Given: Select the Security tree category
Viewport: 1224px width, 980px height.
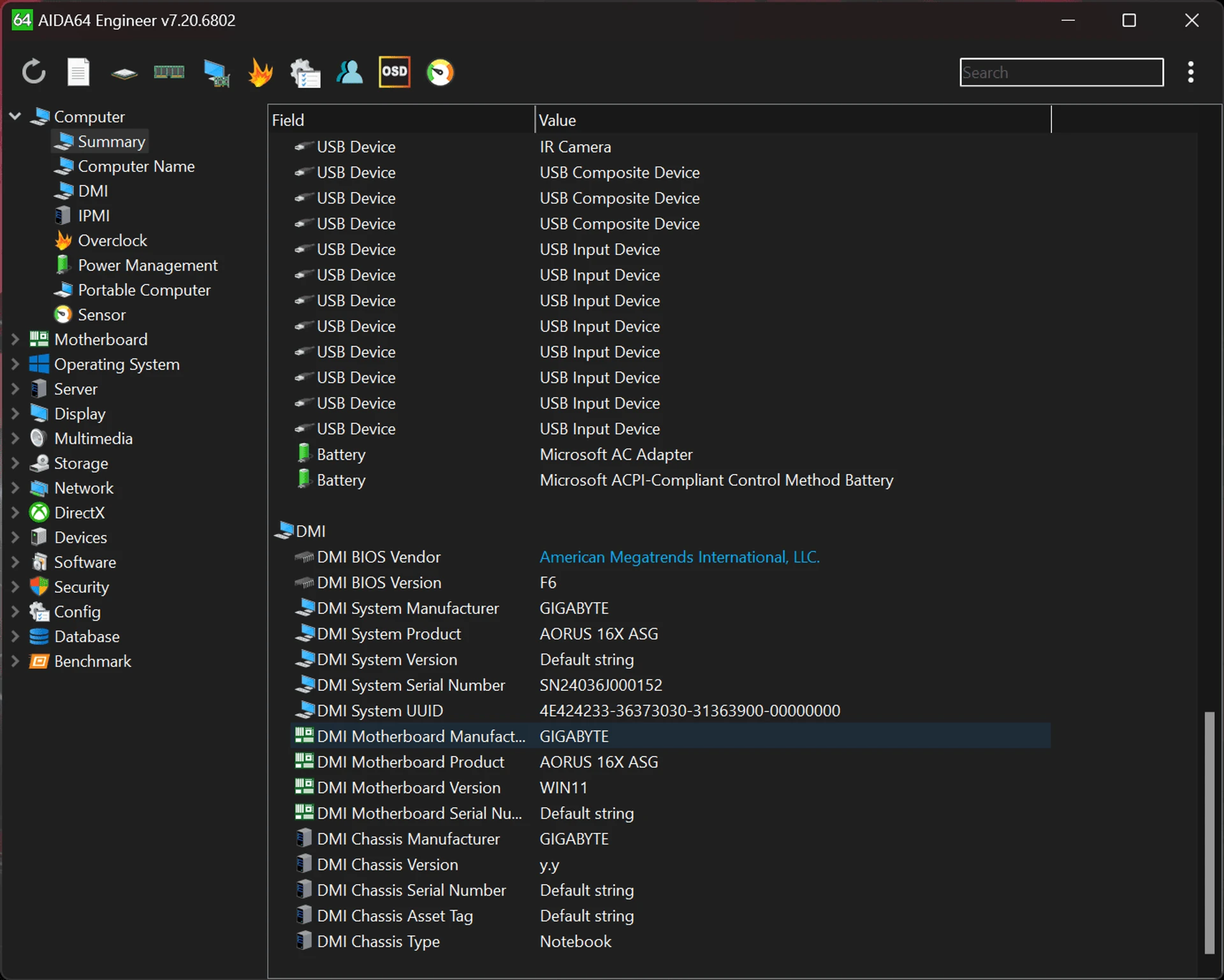Looking at the screenshot, I should pos(69,587).
